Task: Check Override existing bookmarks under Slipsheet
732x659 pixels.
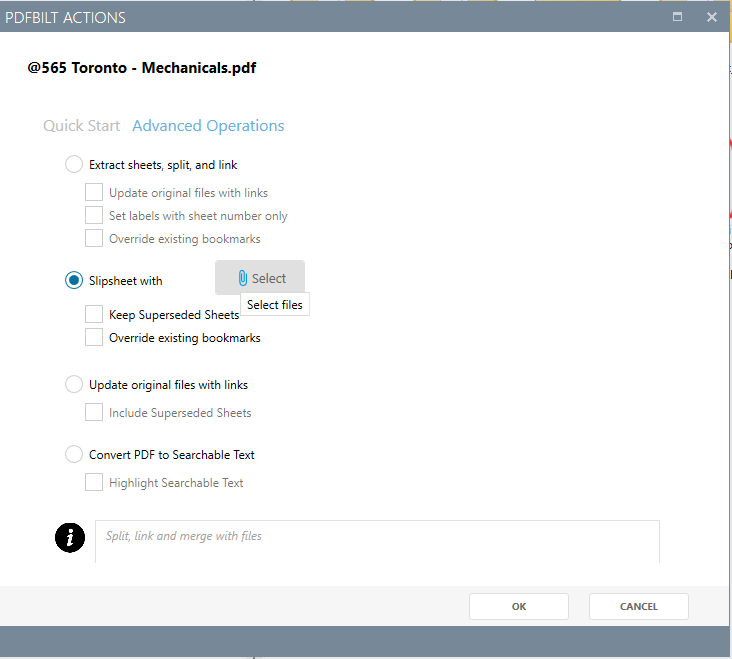Action: click(x=94, y=337)
